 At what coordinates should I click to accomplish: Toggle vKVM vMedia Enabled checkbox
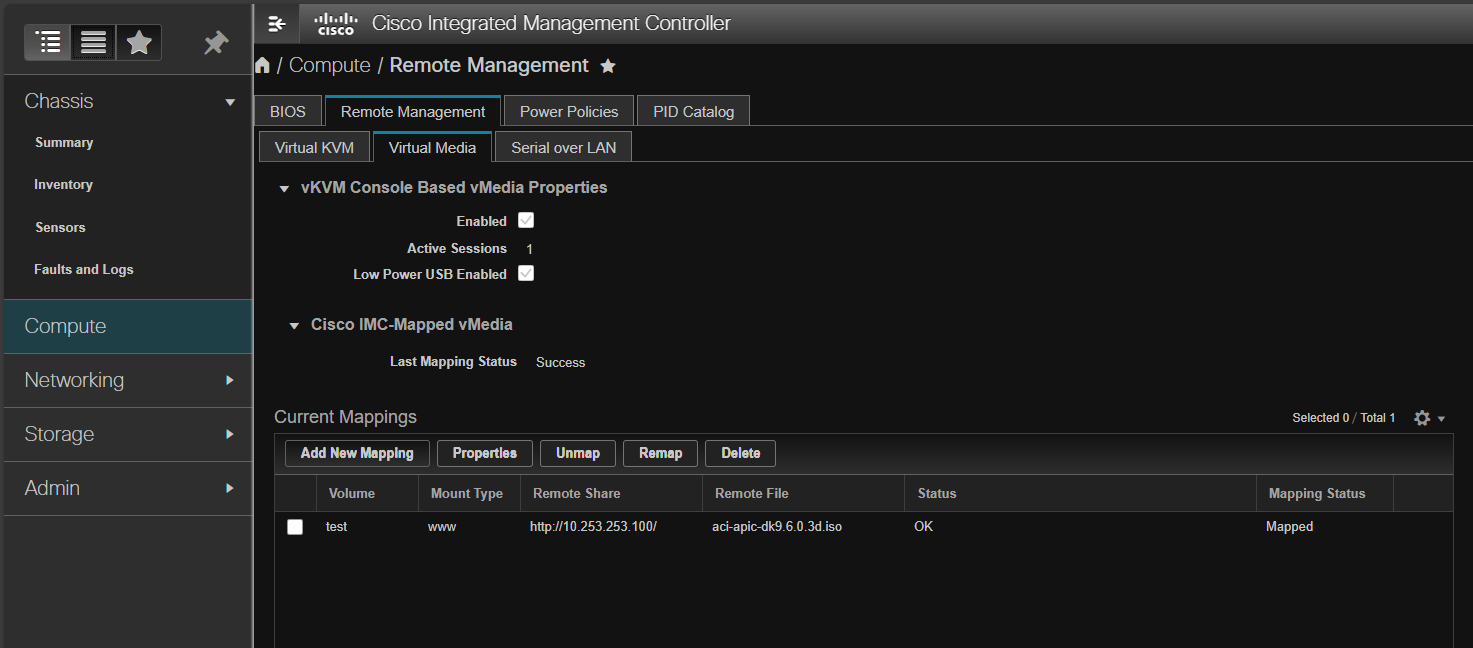click(526, 221)
